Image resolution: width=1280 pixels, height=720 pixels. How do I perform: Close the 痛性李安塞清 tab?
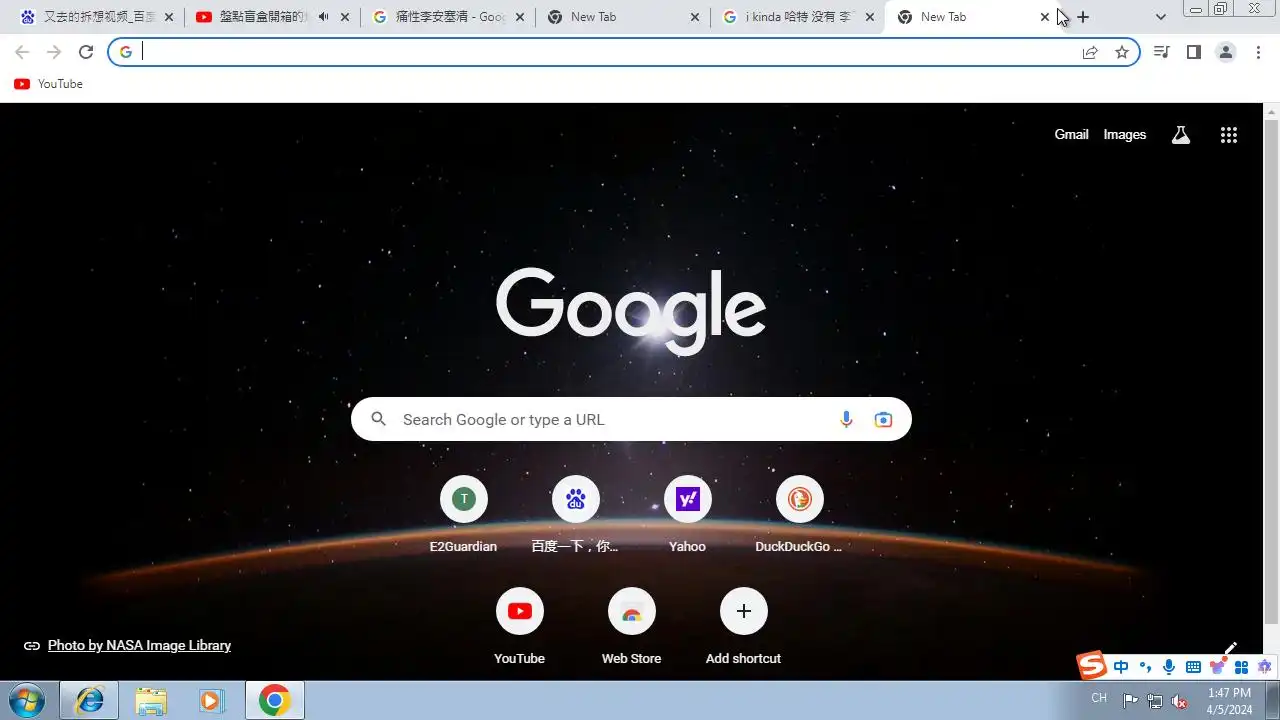pyautogui.click(x=520, y=17)
